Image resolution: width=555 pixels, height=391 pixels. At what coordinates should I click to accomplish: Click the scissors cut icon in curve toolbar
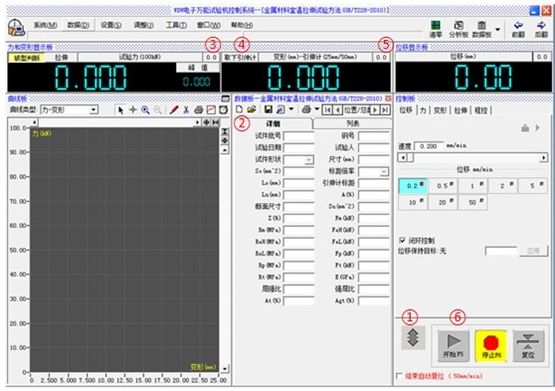[x=186, y=110]
